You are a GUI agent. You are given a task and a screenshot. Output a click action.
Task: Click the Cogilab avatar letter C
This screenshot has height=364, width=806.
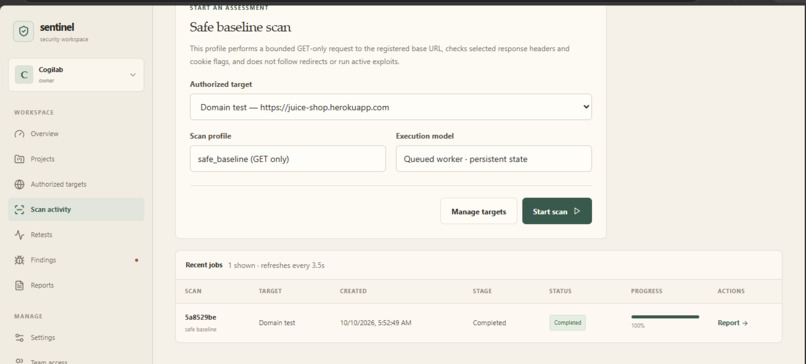24,75
